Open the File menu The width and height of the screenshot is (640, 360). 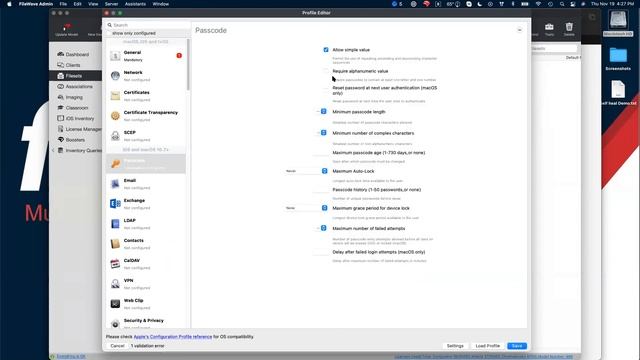click(x=63, y=4)
